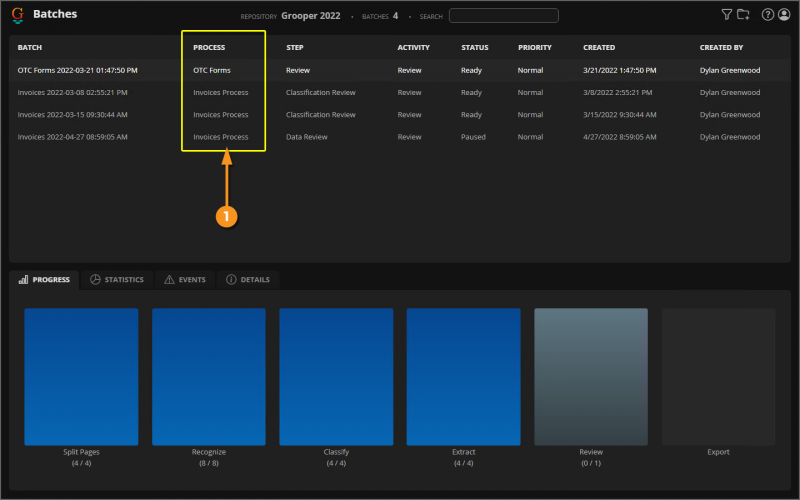Select the Progress tab
800x500 pixels.
[x=44, y=280]
